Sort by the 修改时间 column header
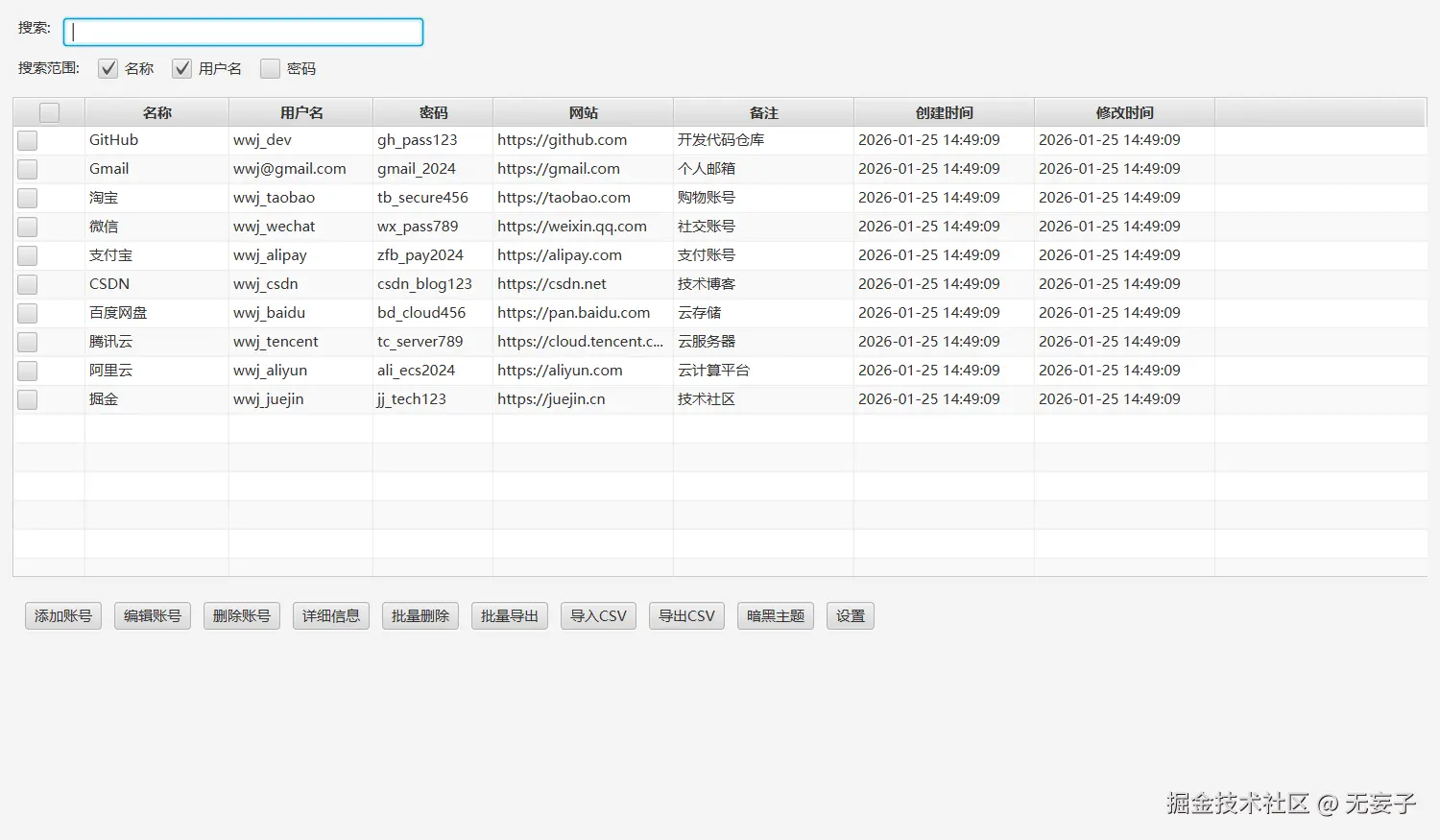The height and width of the screenshot is (840, 1440). (x=1125, y=112)
